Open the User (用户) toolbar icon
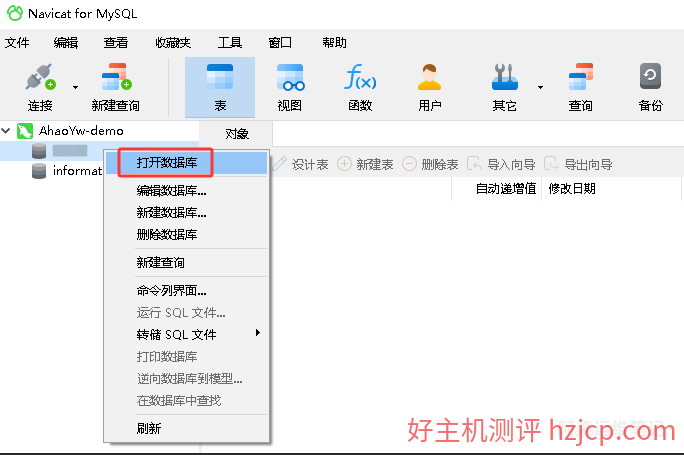Image resolution: width=684 pixels, height=455 pixels. point(430,77)
